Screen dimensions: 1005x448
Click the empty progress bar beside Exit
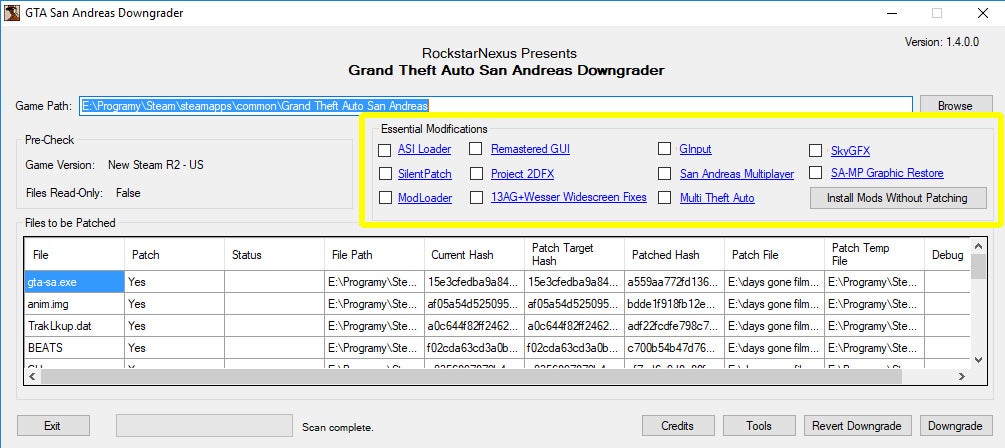pos(204,426)
